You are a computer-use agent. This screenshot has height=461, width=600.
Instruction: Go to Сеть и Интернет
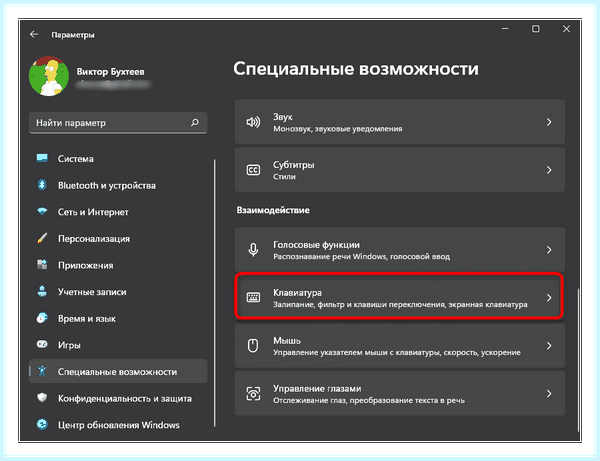[118, 212]
